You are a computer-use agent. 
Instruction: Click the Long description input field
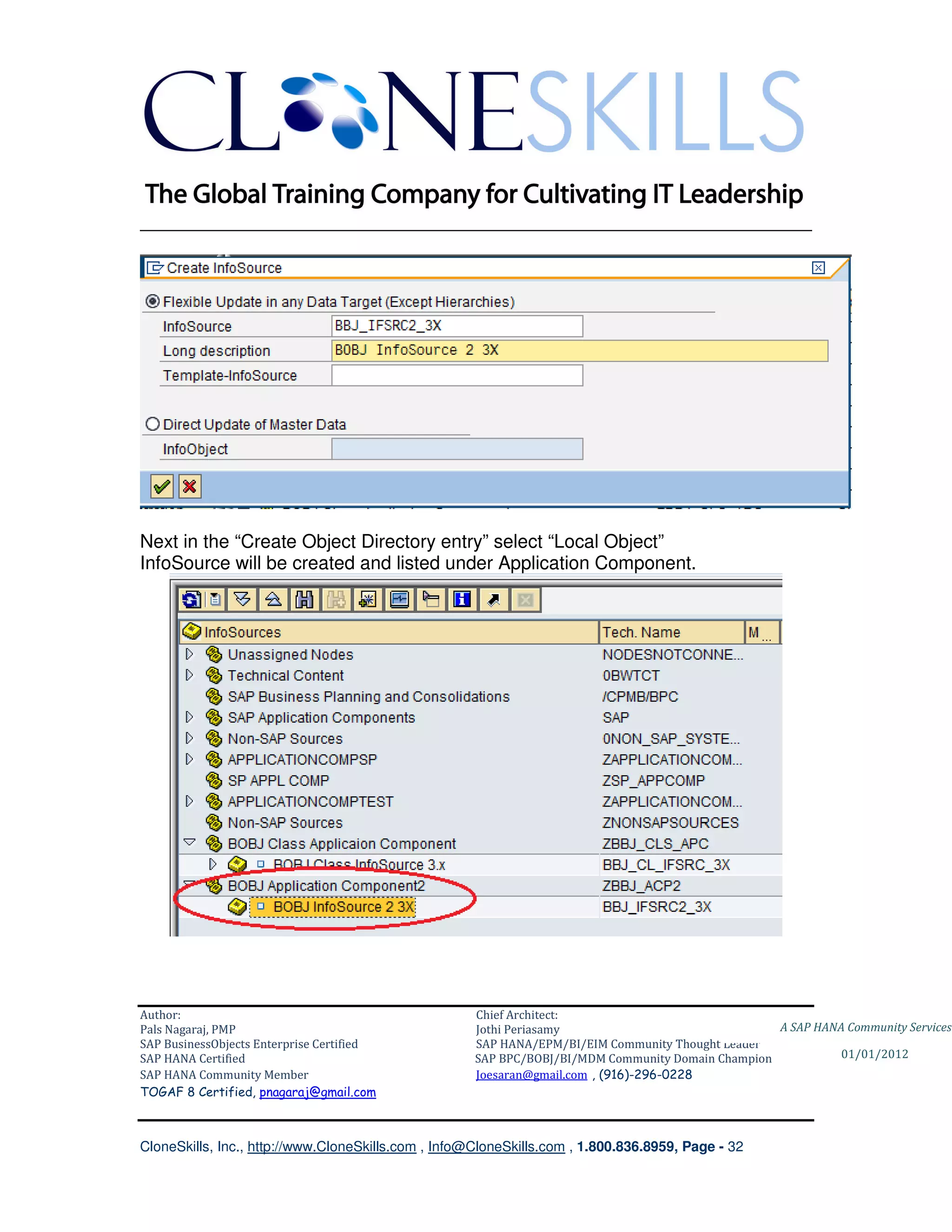pyautogui.click(x=580, y=351)
